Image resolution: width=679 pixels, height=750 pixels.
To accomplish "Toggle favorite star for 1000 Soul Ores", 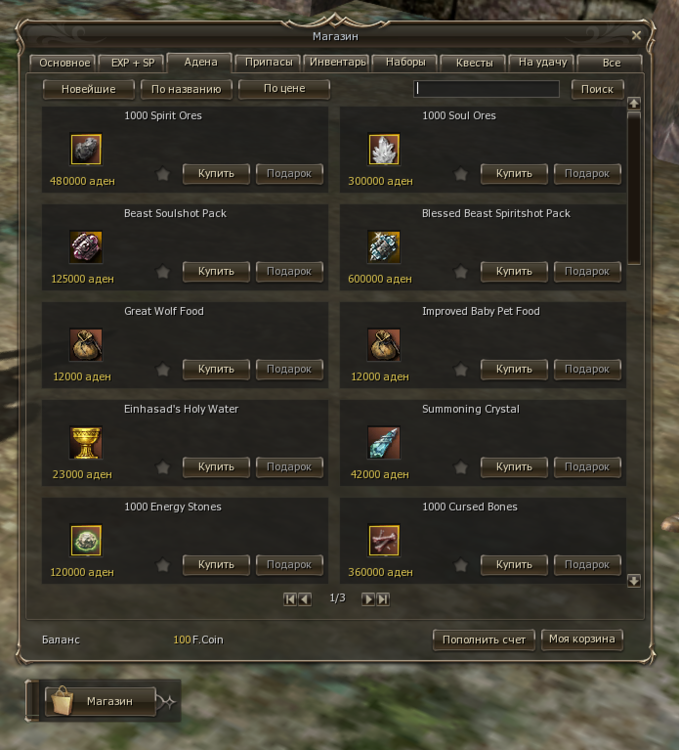I will tap(461, 174).
